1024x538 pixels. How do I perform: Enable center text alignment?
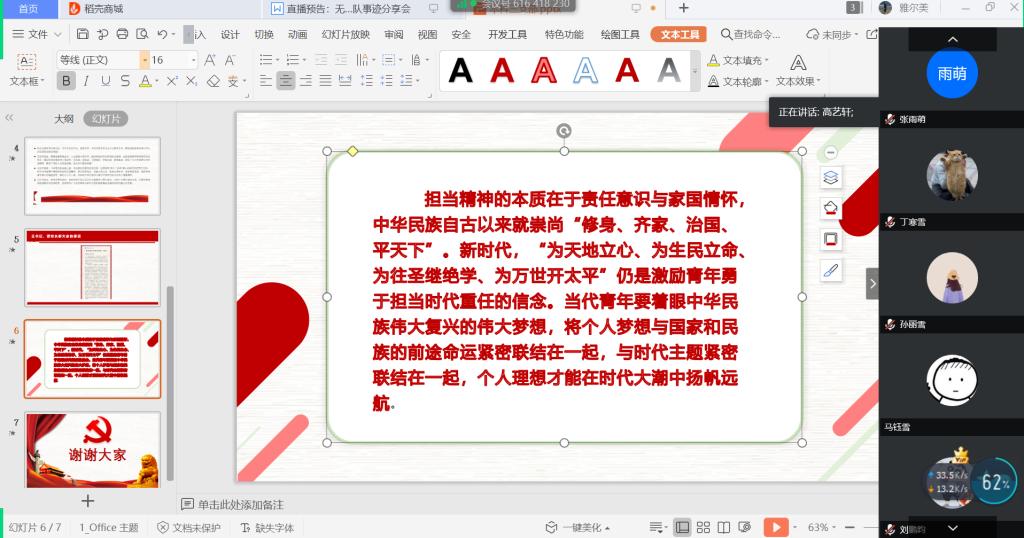286,81
